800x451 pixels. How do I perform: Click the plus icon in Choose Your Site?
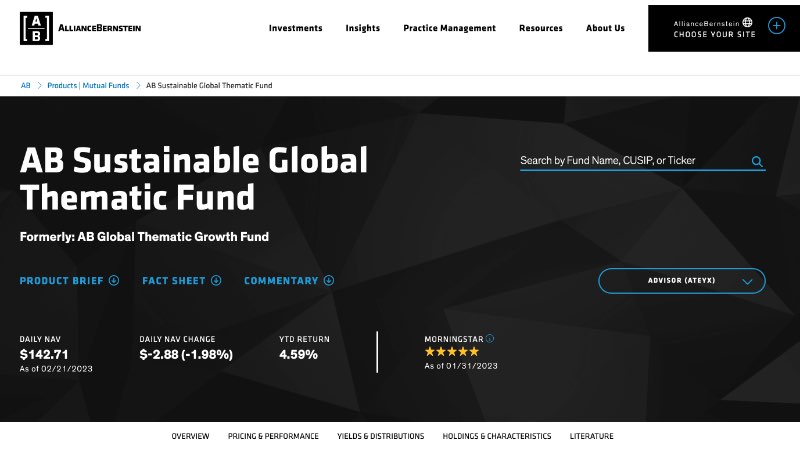pos(777,25)
